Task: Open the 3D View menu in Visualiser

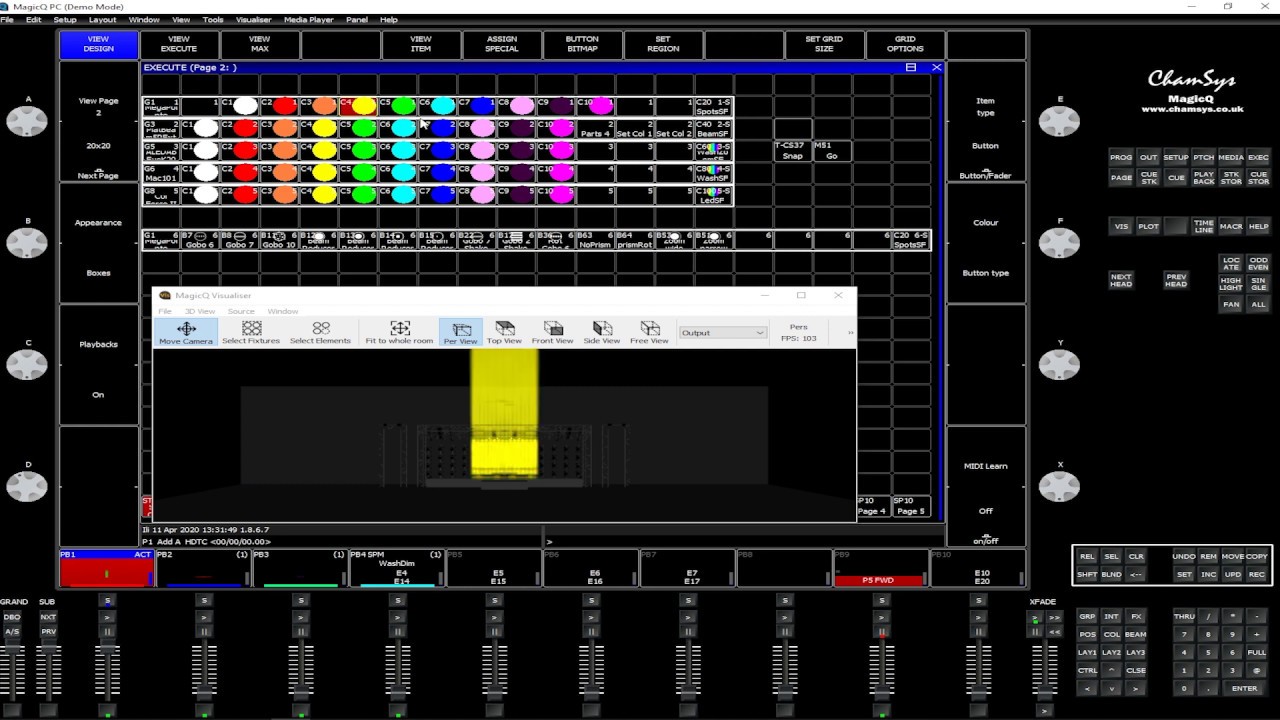Action: [x=200, y=311]
